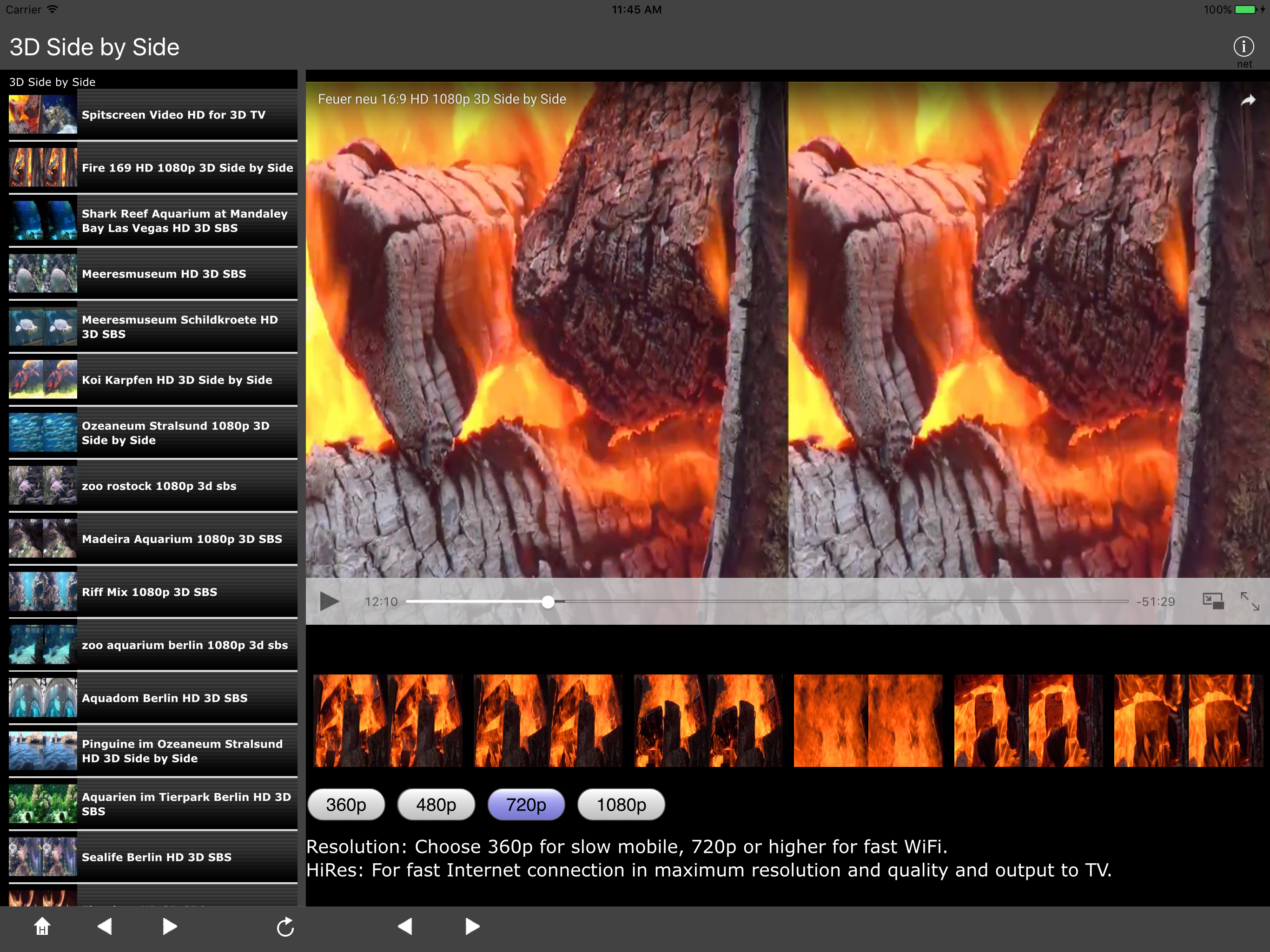1270x952 pixels.
Task: Click the video progress slider knob
Action: (548, 601)
